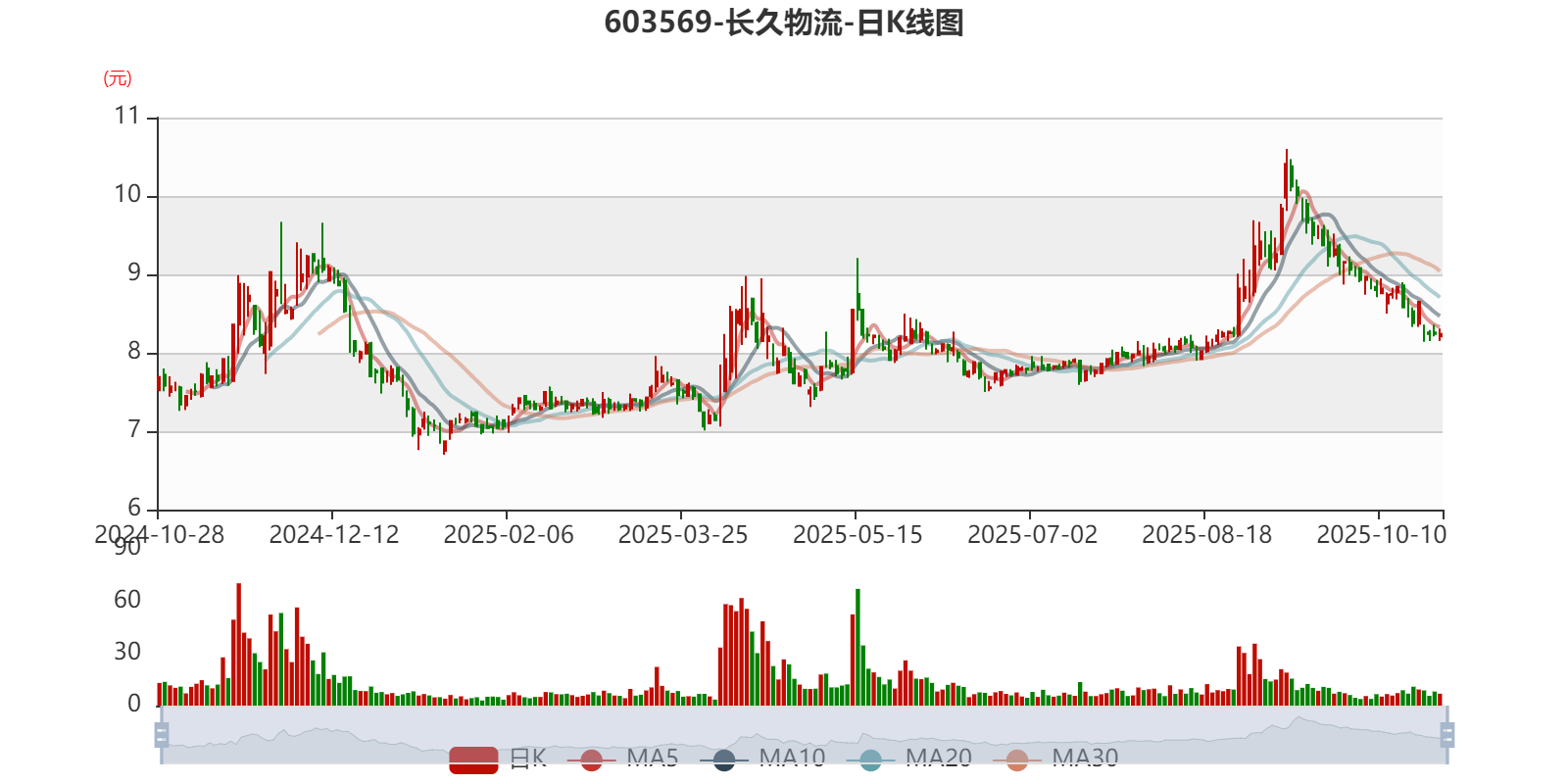Hide the MA10 moving average legend item
The height and width of the screenshot is (784, 1568).
click(x=762, y=759)
